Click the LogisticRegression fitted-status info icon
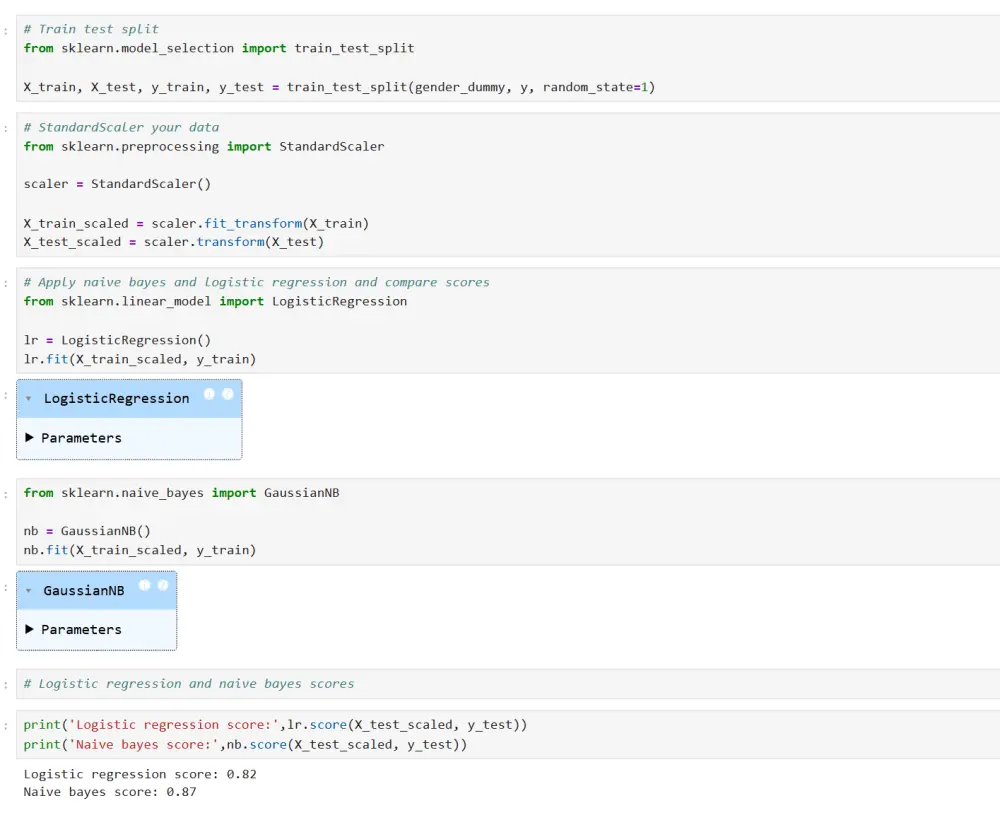The width and height of the screenshot is (1000, 820). click(228, 394)
